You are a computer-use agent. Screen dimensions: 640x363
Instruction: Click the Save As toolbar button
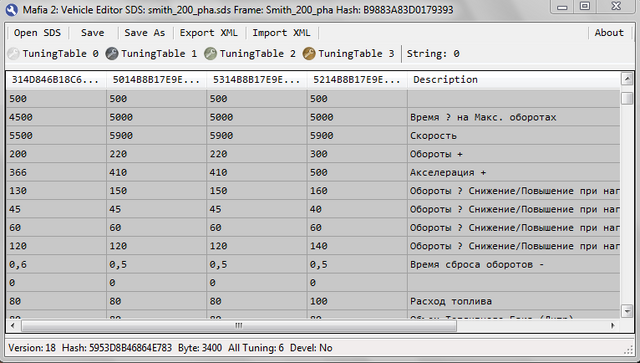click(x=144, y=33)
